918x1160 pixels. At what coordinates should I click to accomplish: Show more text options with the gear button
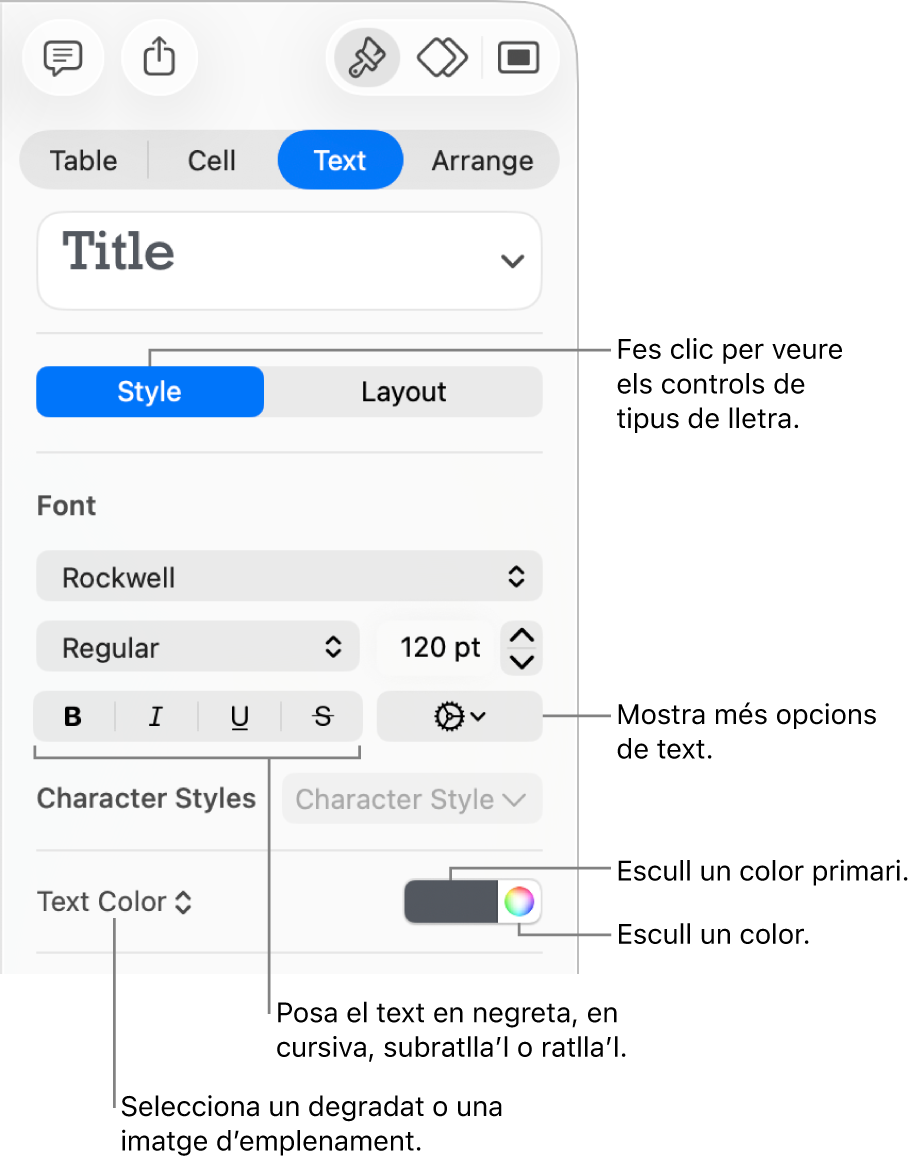point(459,717)
